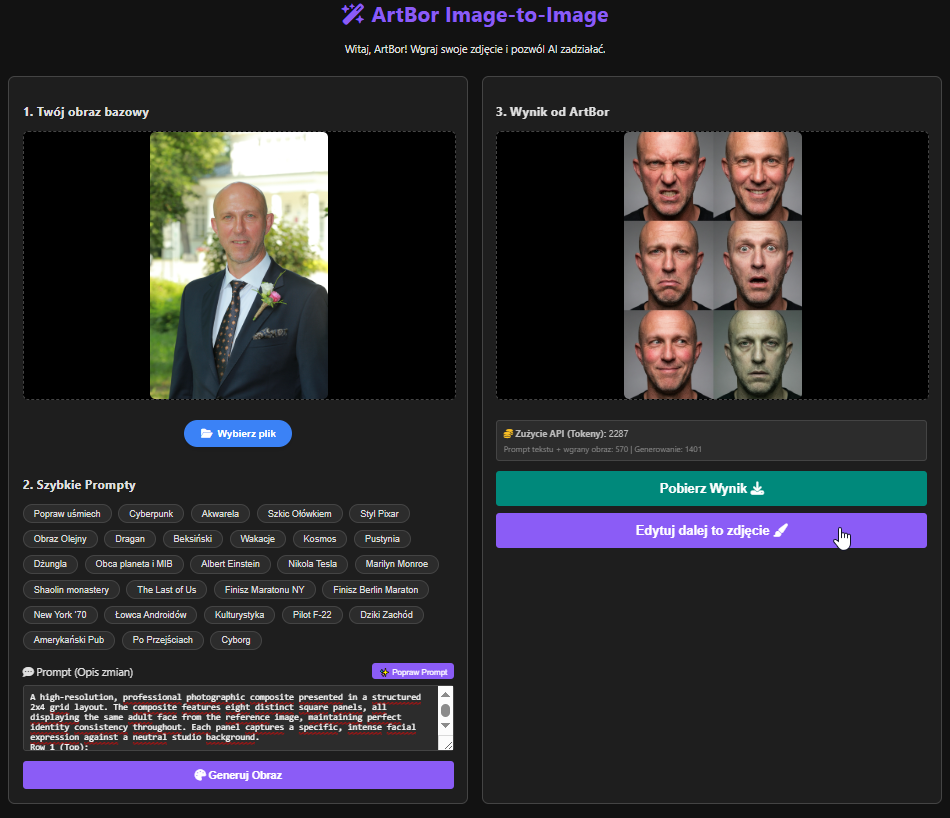
Task: Click the download icon on Pobierz Wynik
Action: pos(757,488)
